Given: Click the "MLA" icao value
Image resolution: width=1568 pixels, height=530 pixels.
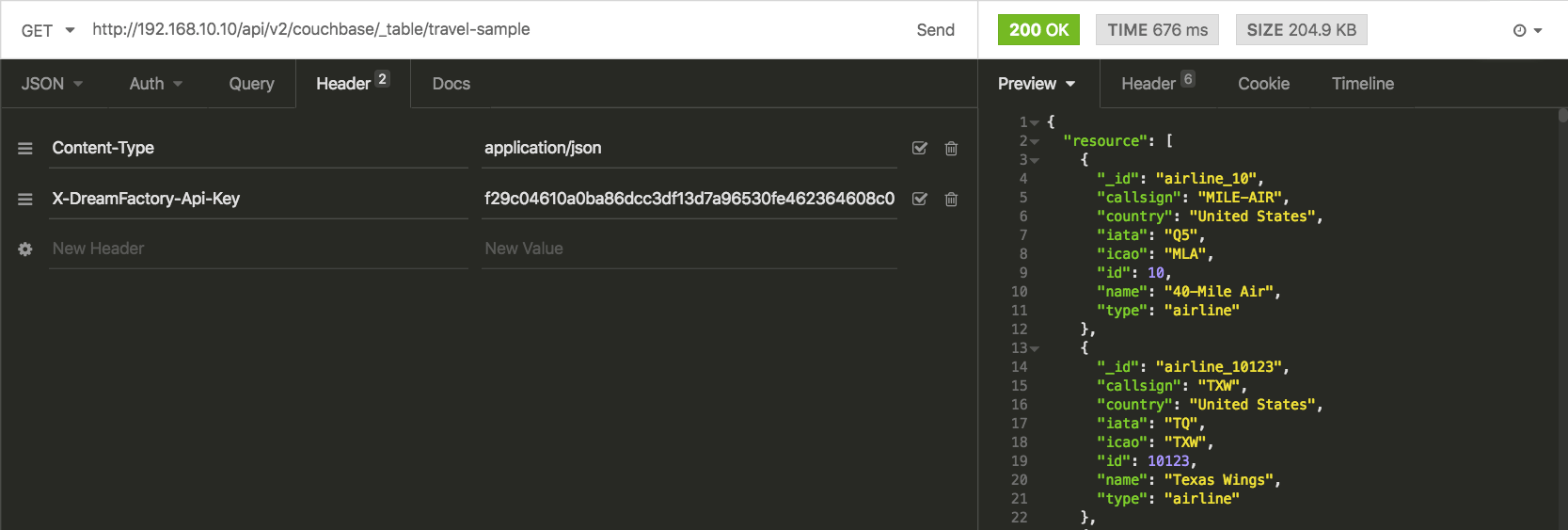Looking at the screenshot, I should (1185, 254).
